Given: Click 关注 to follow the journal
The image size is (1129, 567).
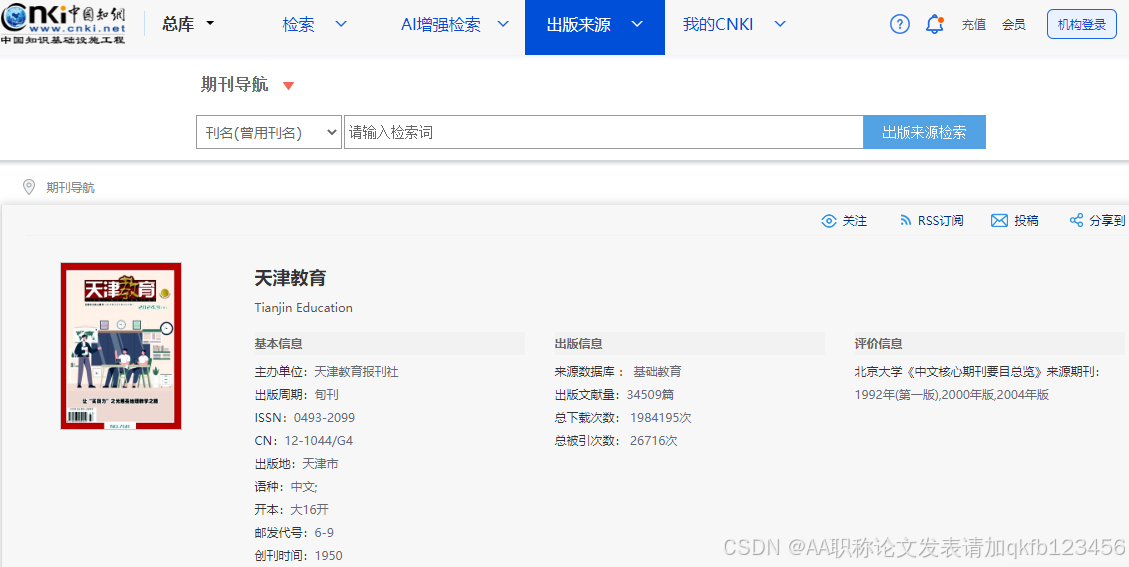Looking at the screenshot, I should [x=855, y=221].
